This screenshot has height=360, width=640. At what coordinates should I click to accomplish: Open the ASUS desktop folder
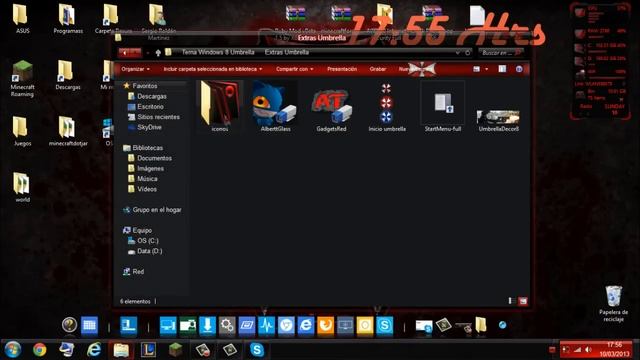point(22,18)
